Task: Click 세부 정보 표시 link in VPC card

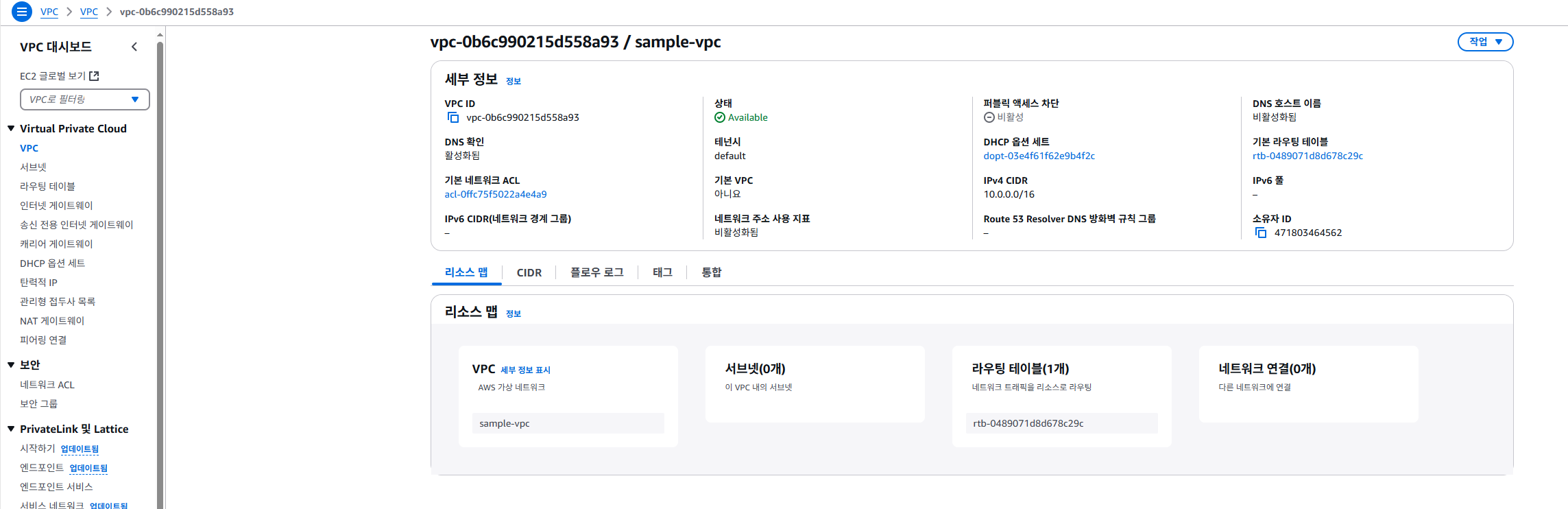Action: point(525,370)
